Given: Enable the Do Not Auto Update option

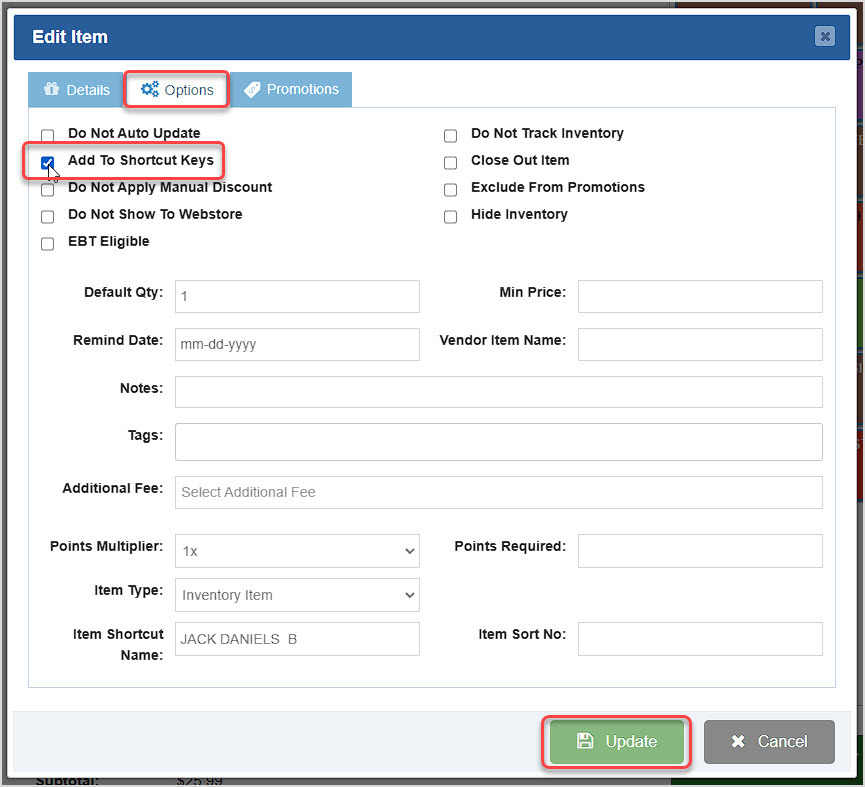Looking at the screenshot, I should [x=47, y=134].
